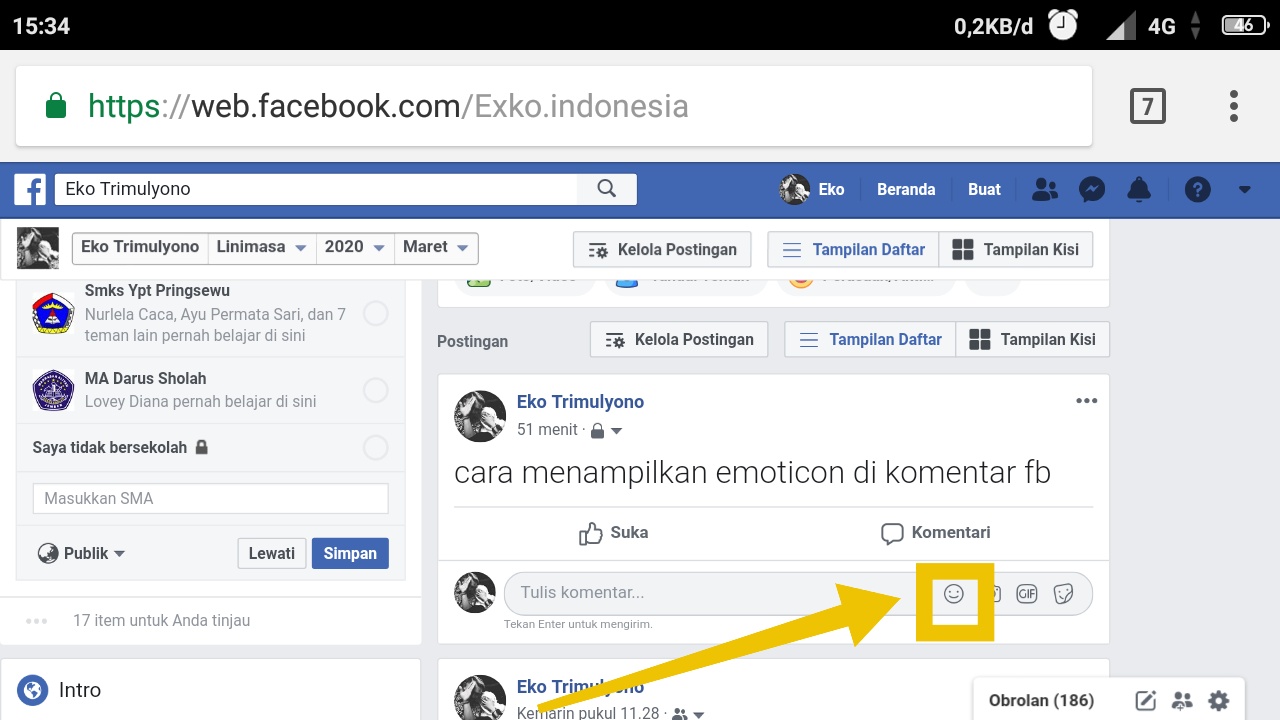Viewport: 1280px width, 720px height.
Task: Click the MA Darus Sholah school logo
Action: [x=53, y=390]
